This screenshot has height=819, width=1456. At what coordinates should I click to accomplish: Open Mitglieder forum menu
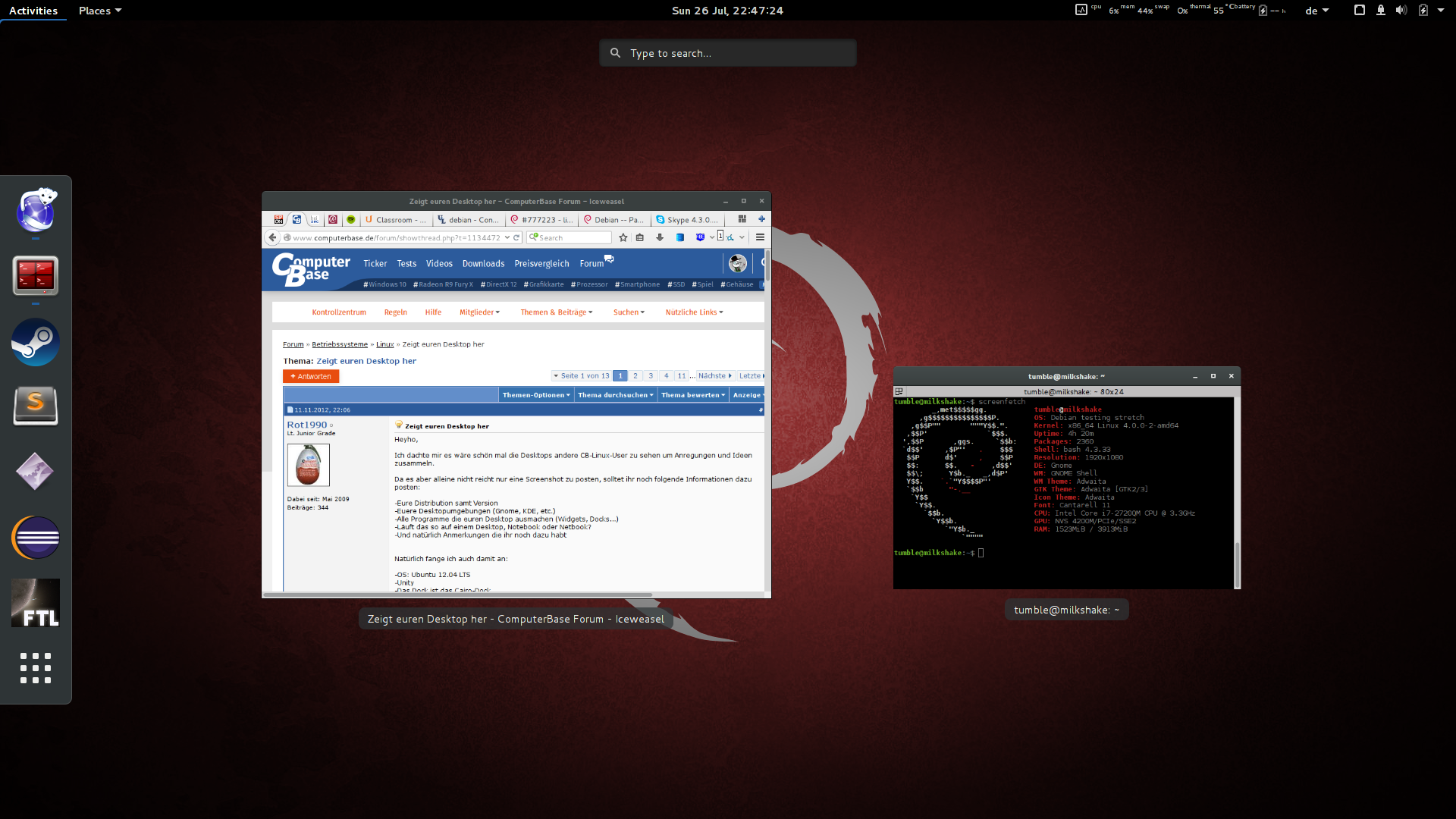(479, 312)
